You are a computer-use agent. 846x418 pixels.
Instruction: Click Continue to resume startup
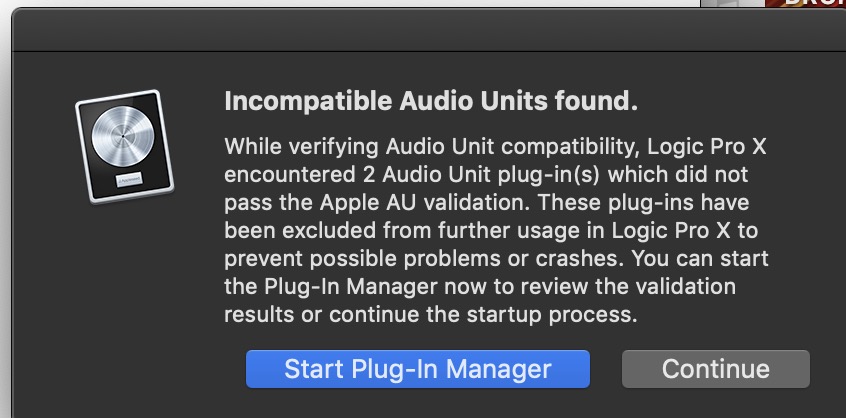[x=715, y=368]
